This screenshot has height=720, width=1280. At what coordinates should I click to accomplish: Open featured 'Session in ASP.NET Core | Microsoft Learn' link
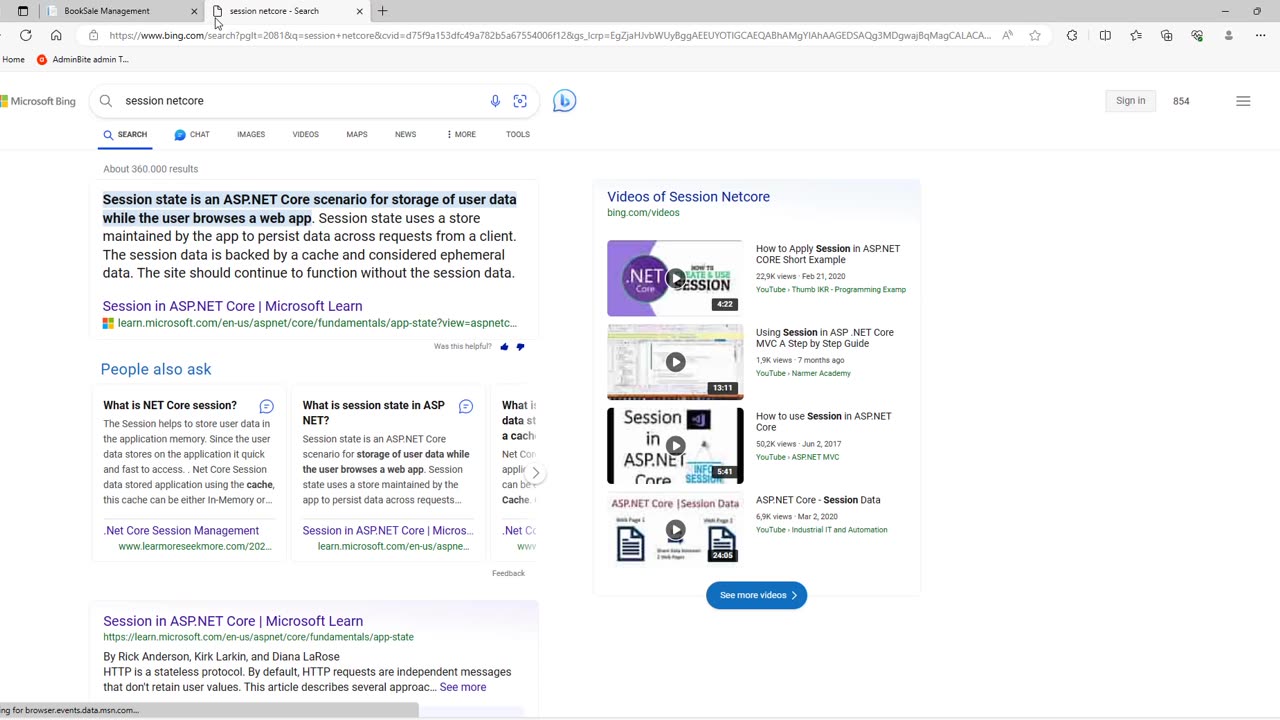click(x=232, y=306)
